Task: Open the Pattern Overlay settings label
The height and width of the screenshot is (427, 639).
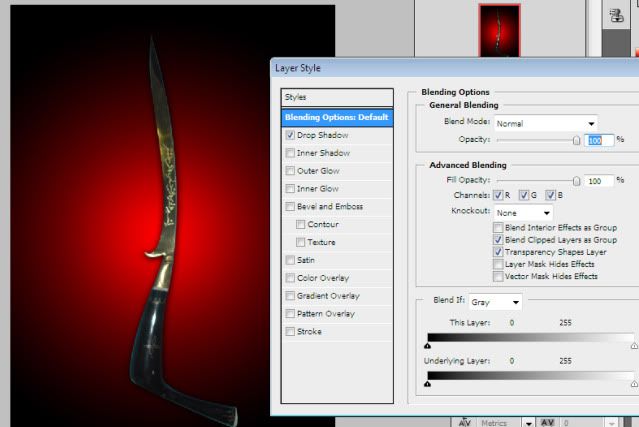Action: [x=326, y=314]
